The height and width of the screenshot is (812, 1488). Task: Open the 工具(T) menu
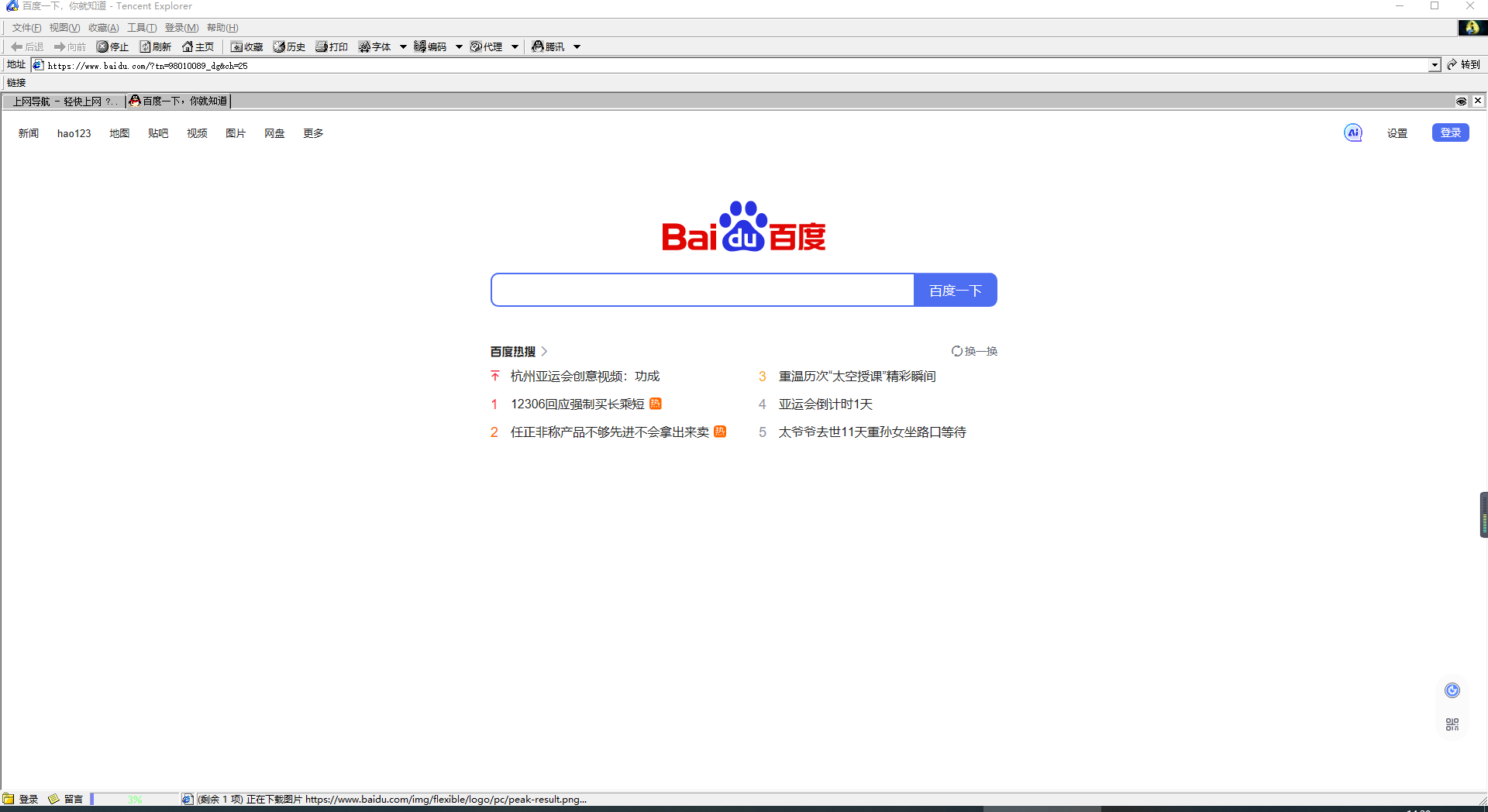tap(140, 27)
